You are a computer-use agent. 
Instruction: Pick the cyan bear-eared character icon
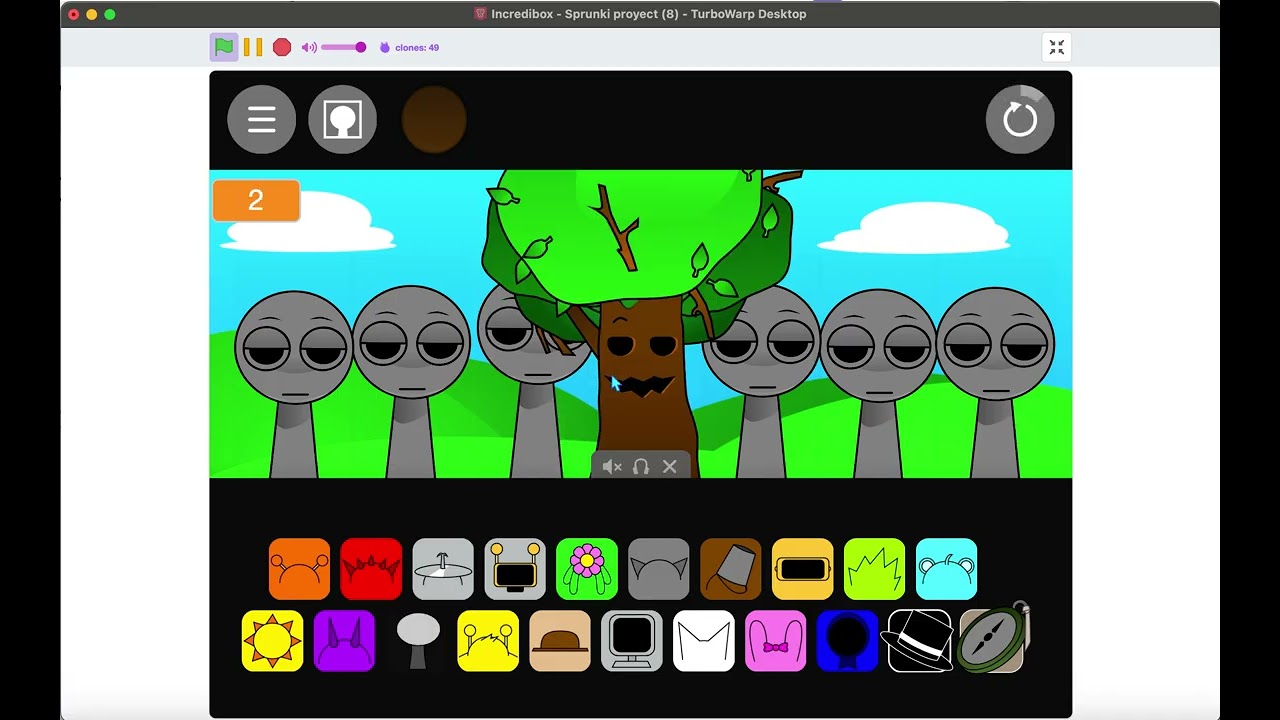pos(947,569)
